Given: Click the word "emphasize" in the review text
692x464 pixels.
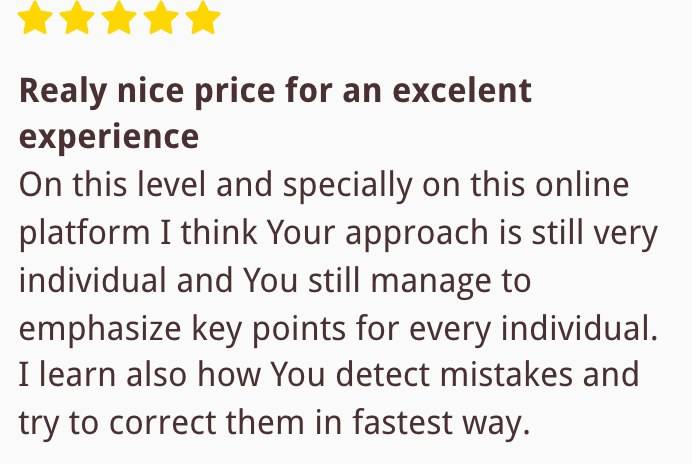Looking at the screenshot, I should point(100,330).
